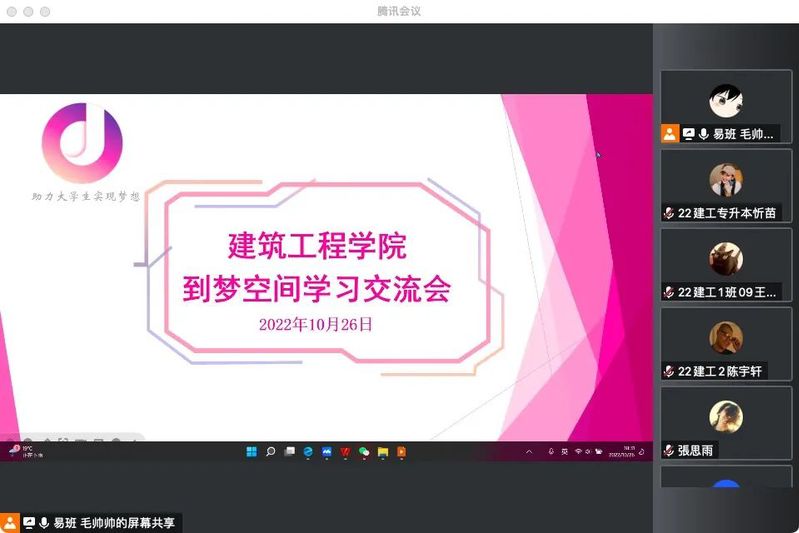The image size is (799, 533).
Task: Open the taskbar Search magnifier icon
Action: (x=270, y=452)
